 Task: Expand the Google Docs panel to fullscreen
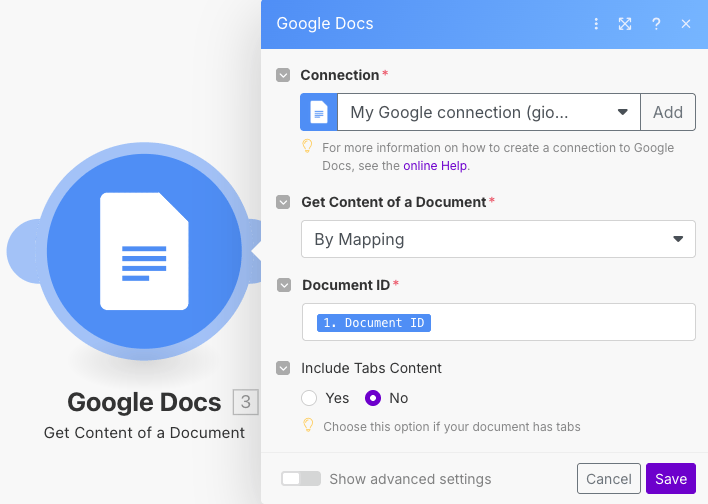coord(625,24)
